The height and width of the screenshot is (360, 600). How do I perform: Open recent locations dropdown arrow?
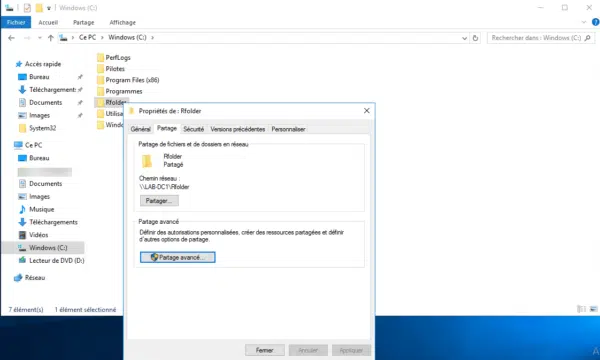tap(39, 38)
